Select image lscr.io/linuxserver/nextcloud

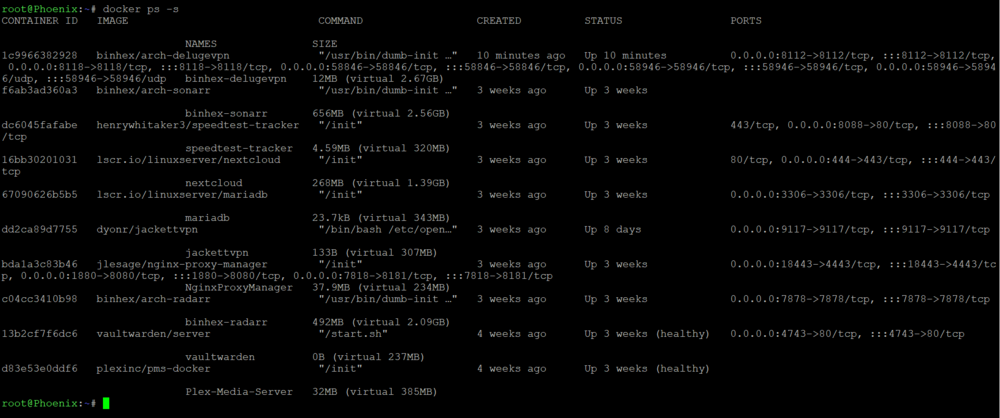[x=188, y=160]
